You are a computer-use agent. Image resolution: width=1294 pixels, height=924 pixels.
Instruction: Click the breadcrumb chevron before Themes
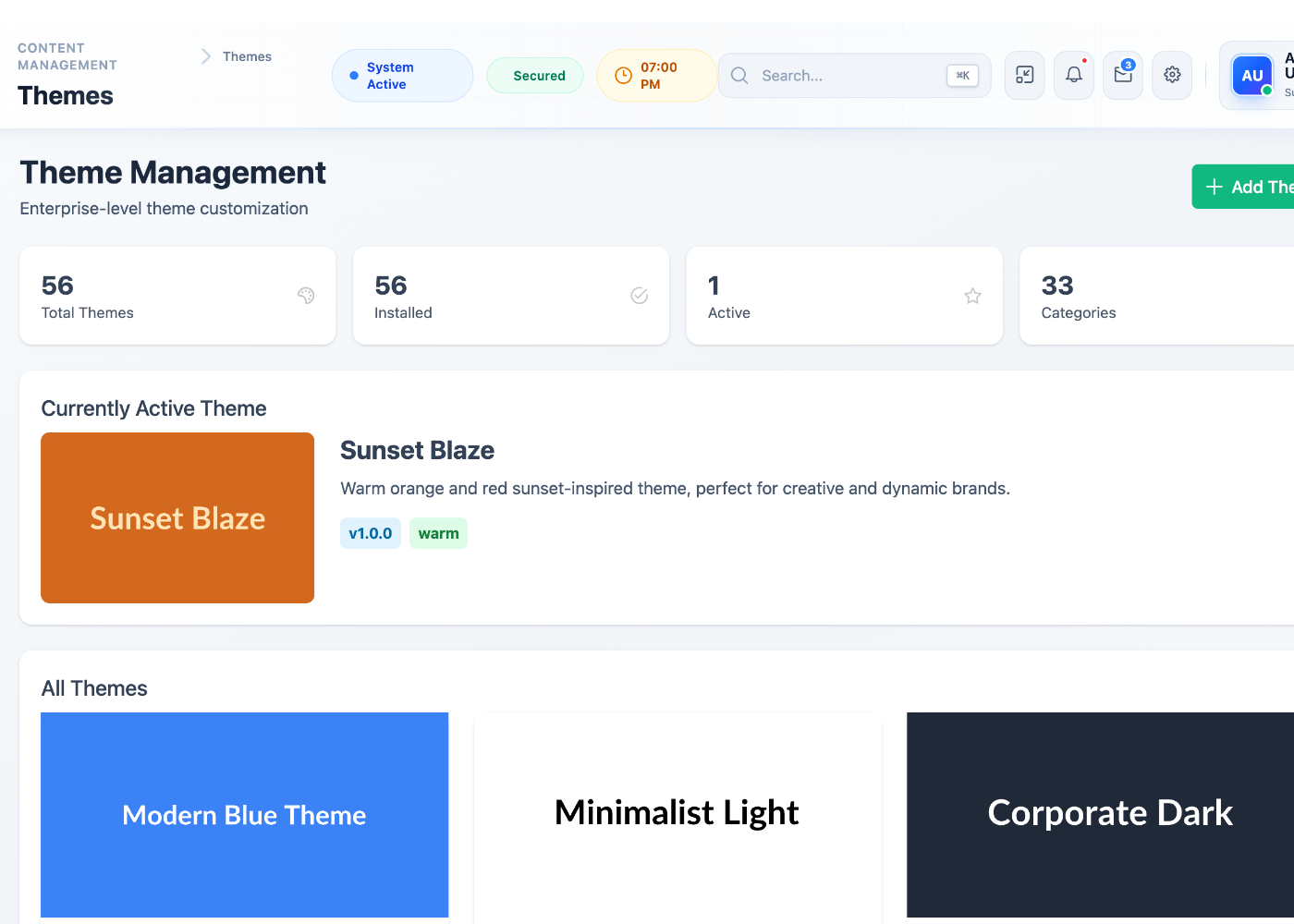(x=206, y=56)
